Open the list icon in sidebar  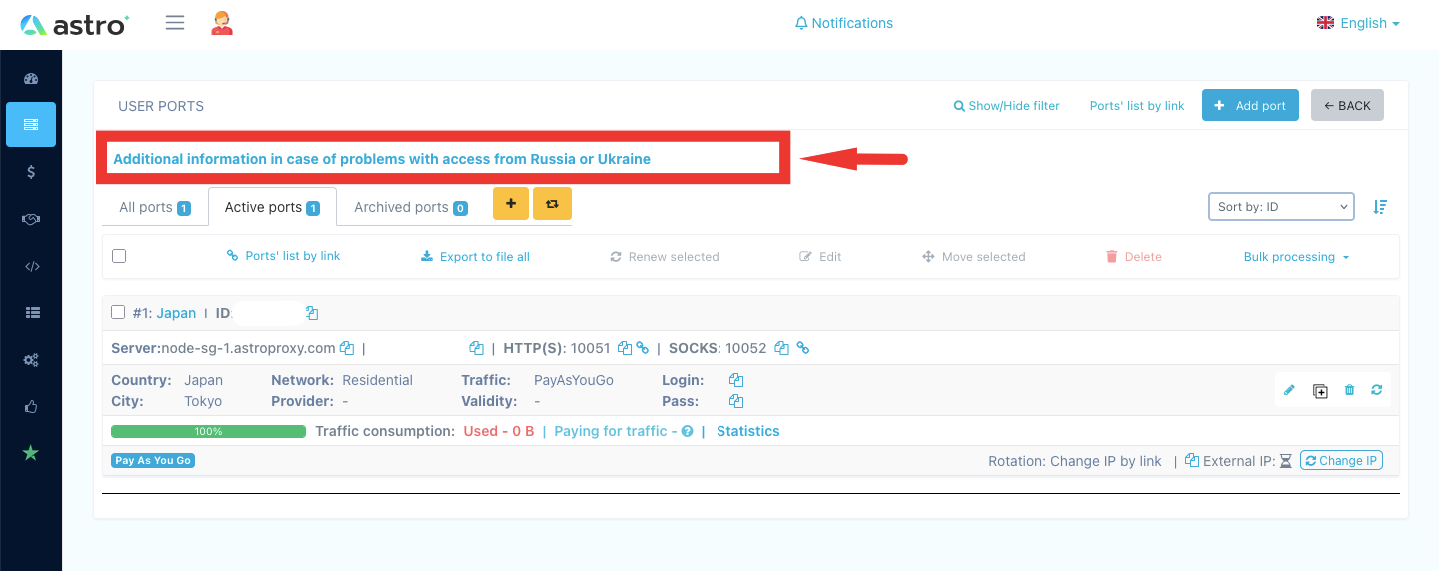[x=31, y=313]
